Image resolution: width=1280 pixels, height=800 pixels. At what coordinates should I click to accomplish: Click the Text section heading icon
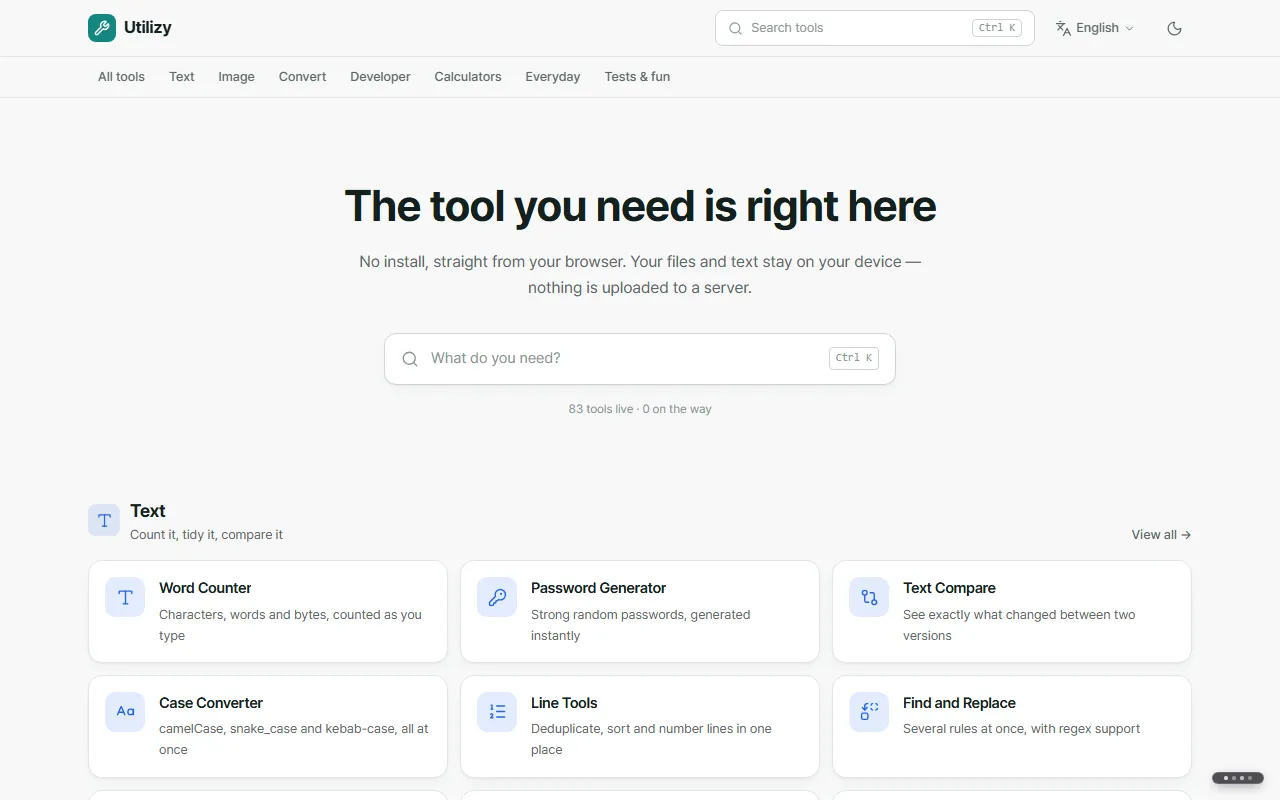(104, 520)
